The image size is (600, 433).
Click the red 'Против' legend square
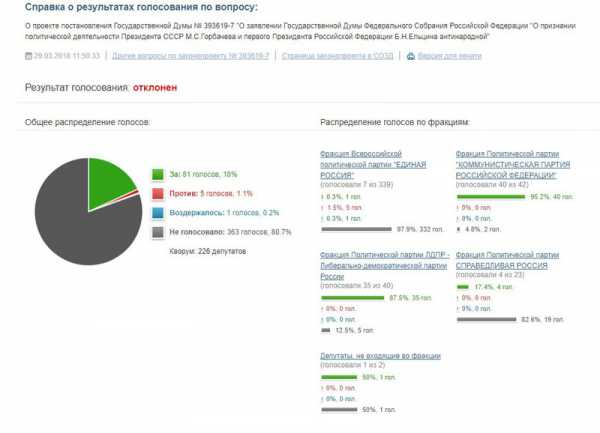point(158,193)
